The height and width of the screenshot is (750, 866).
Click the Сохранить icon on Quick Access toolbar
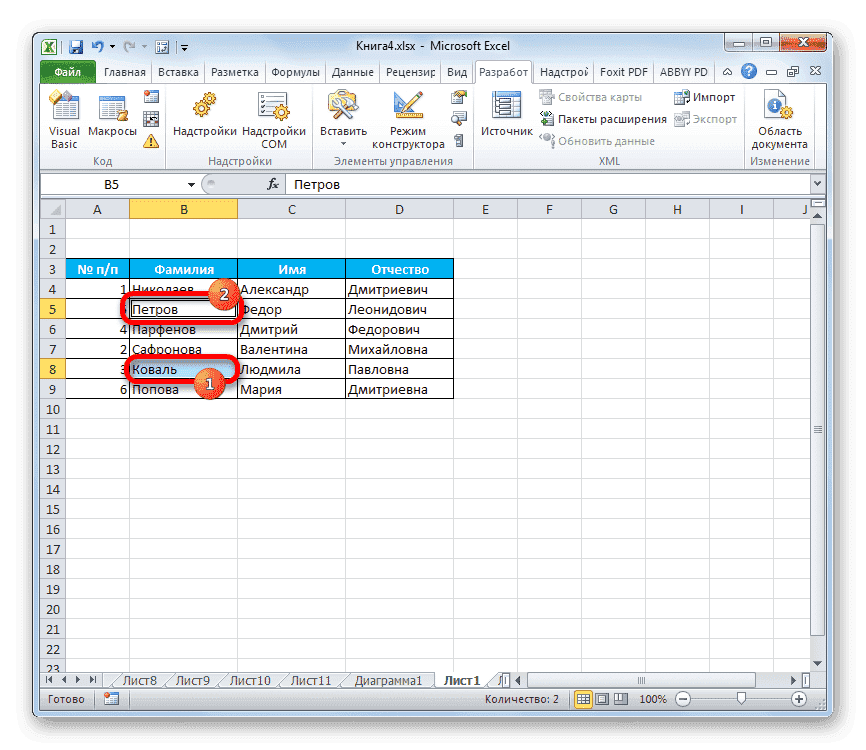(x=75, y=46)
